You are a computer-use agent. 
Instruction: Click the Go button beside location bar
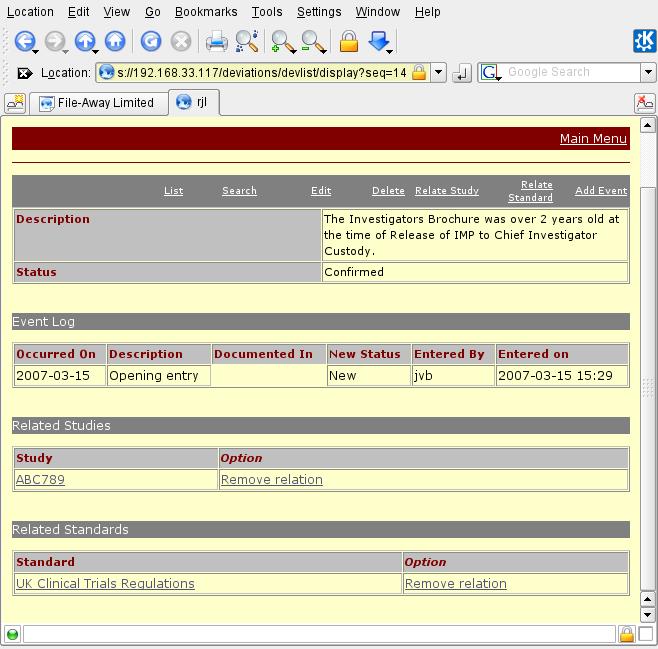point(462,73)
